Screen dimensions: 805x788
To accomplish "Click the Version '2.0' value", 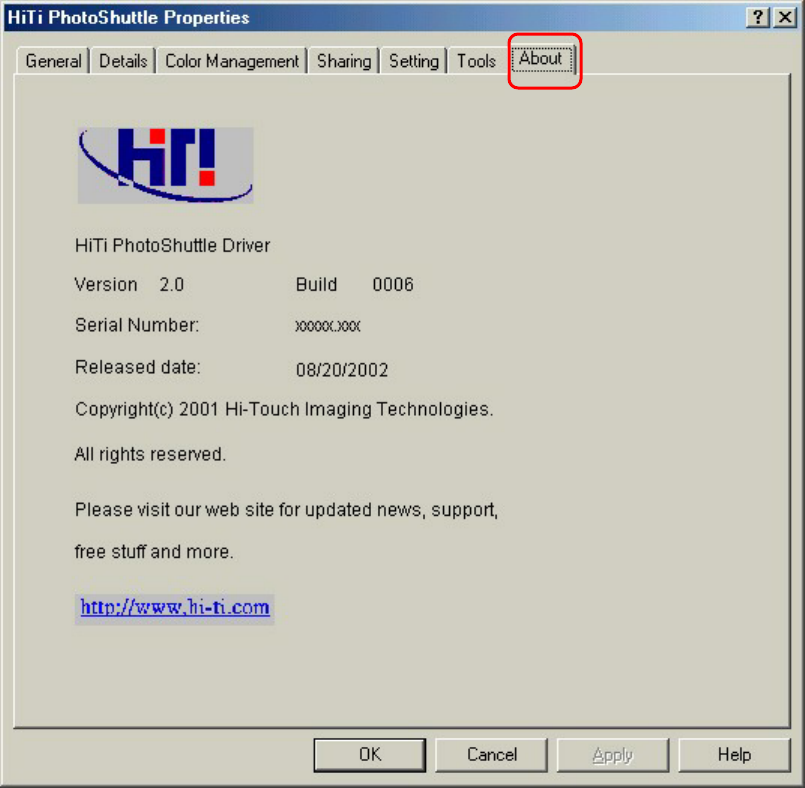I will [171, 284].
